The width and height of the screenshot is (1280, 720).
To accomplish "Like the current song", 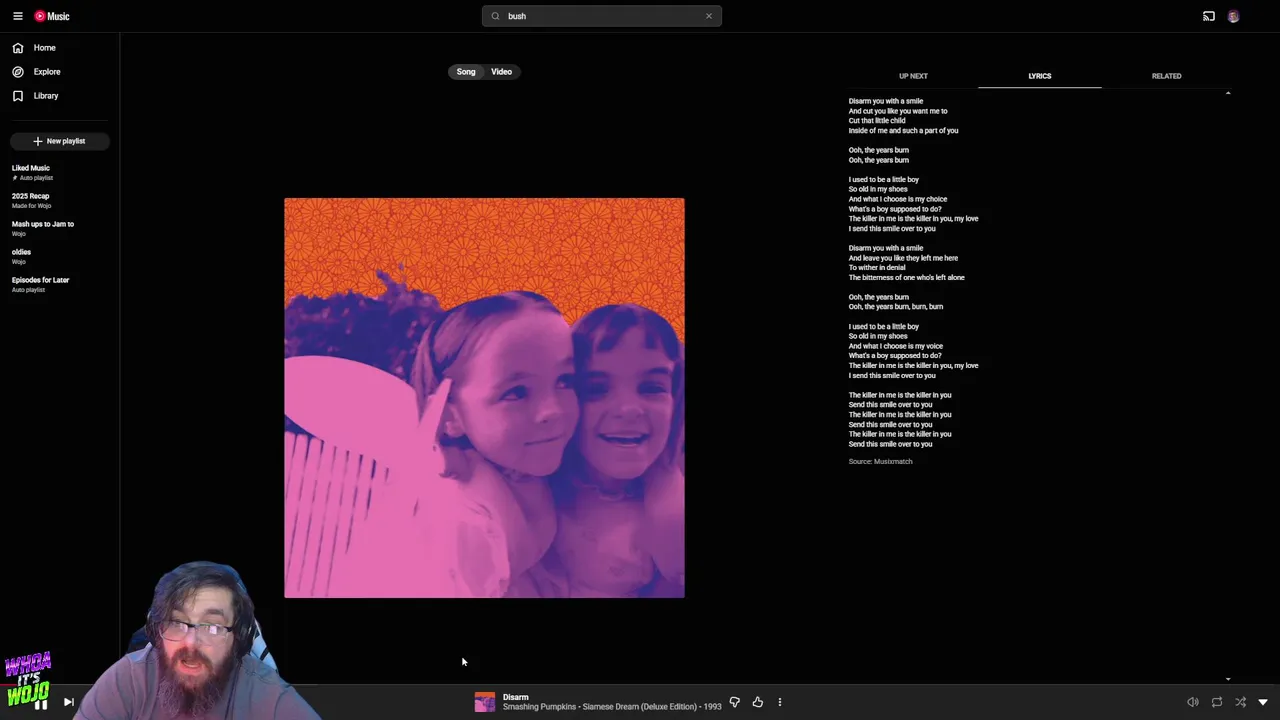I will 757,702.
